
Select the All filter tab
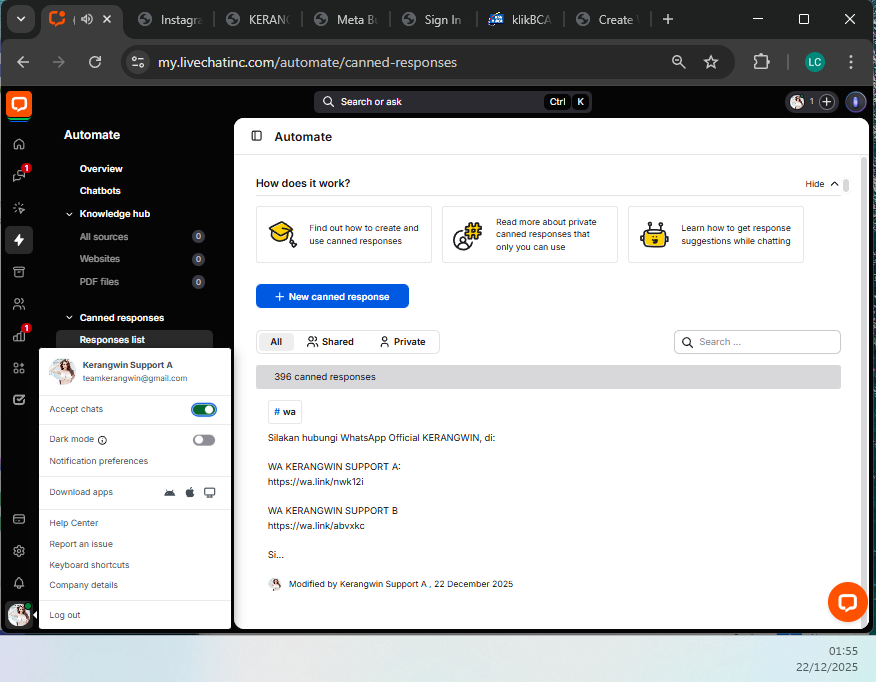point(276,342)
